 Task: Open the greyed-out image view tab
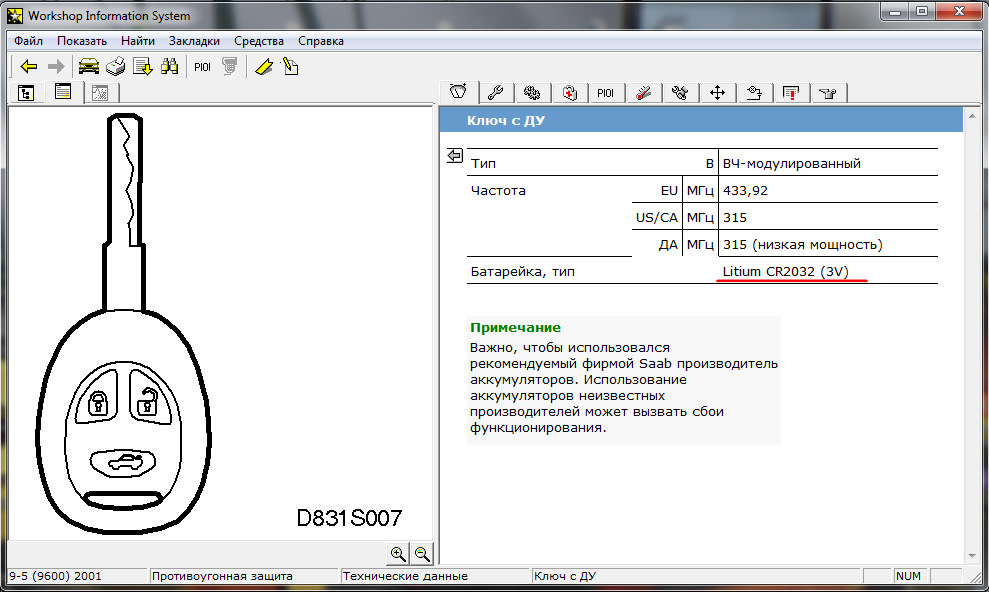(x=100, y=93)
